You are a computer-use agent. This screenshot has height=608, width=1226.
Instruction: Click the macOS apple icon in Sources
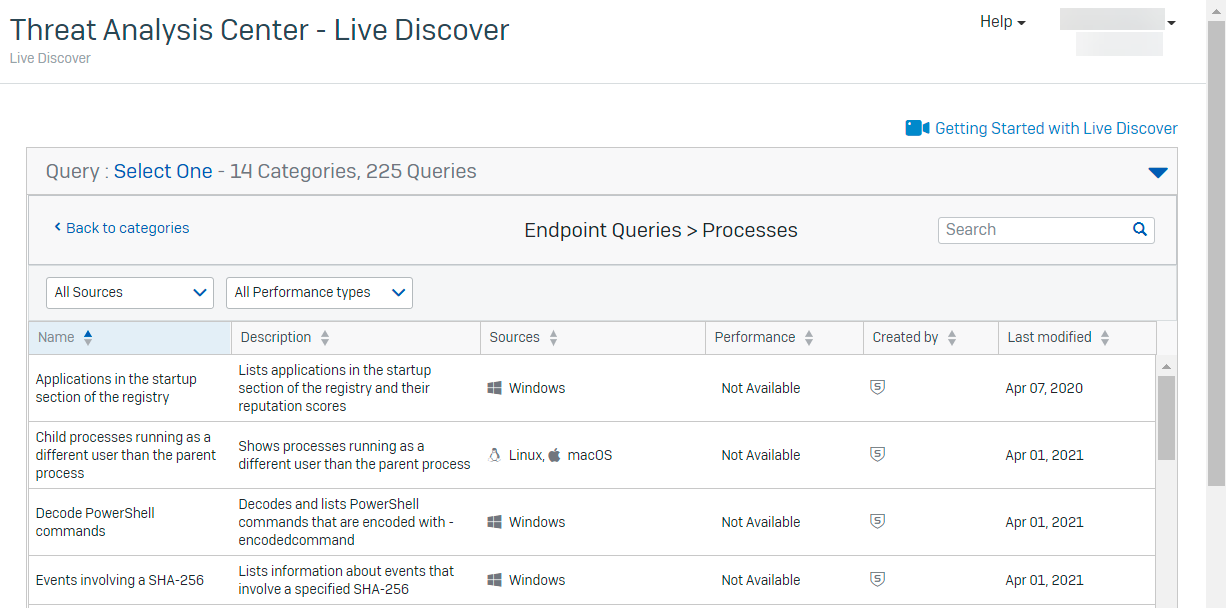pos(554,455)
